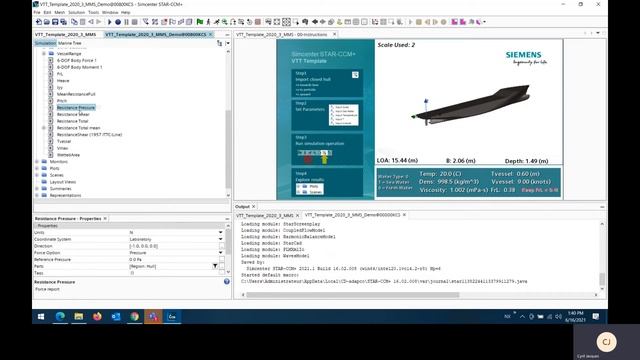
Task: Click the four-corner fit view toolbar icon
Action: (x=277, y=22)
